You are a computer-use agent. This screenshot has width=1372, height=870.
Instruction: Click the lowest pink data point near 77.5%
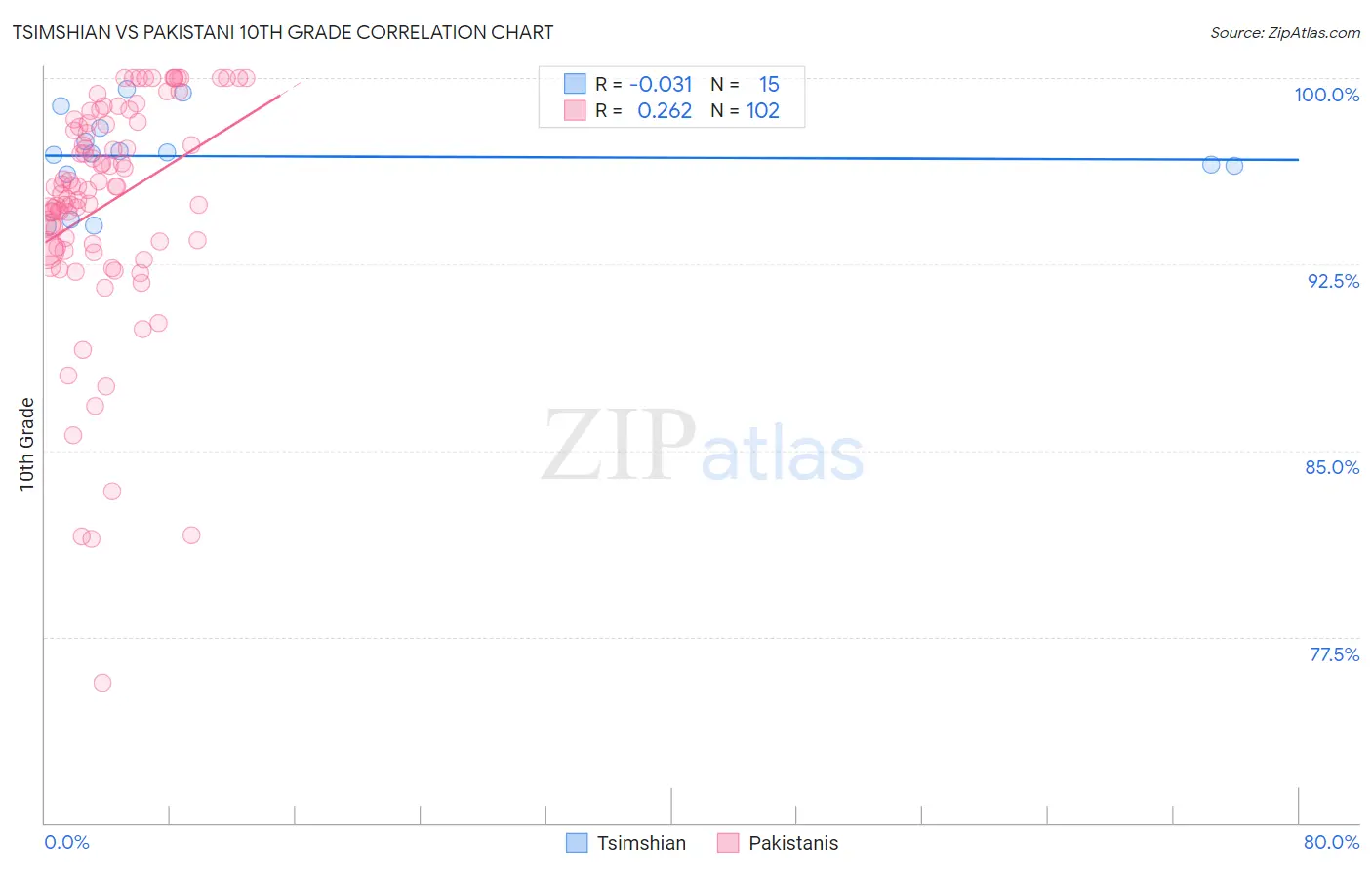(x=102, y=683)
